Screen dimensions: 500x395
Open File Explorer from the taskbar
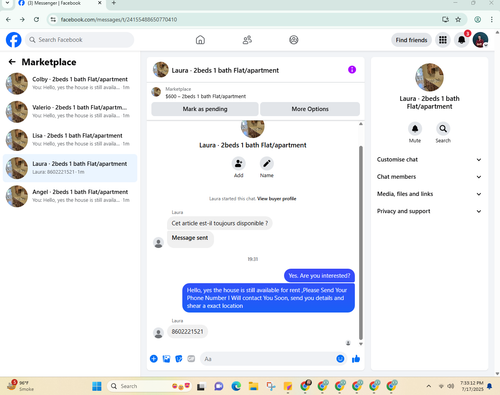pyautogui.click(x=254, y=386)
